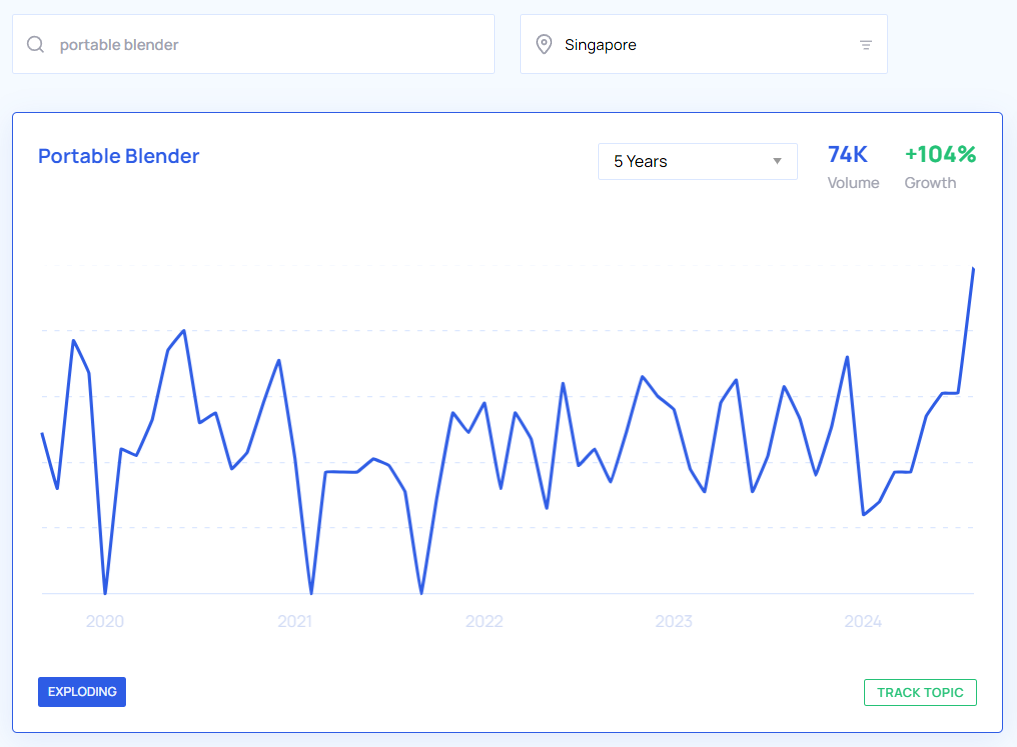This screenshot has width=1017, height=747.
Task: Click the 2021 axis label
Action: (295, 621)
